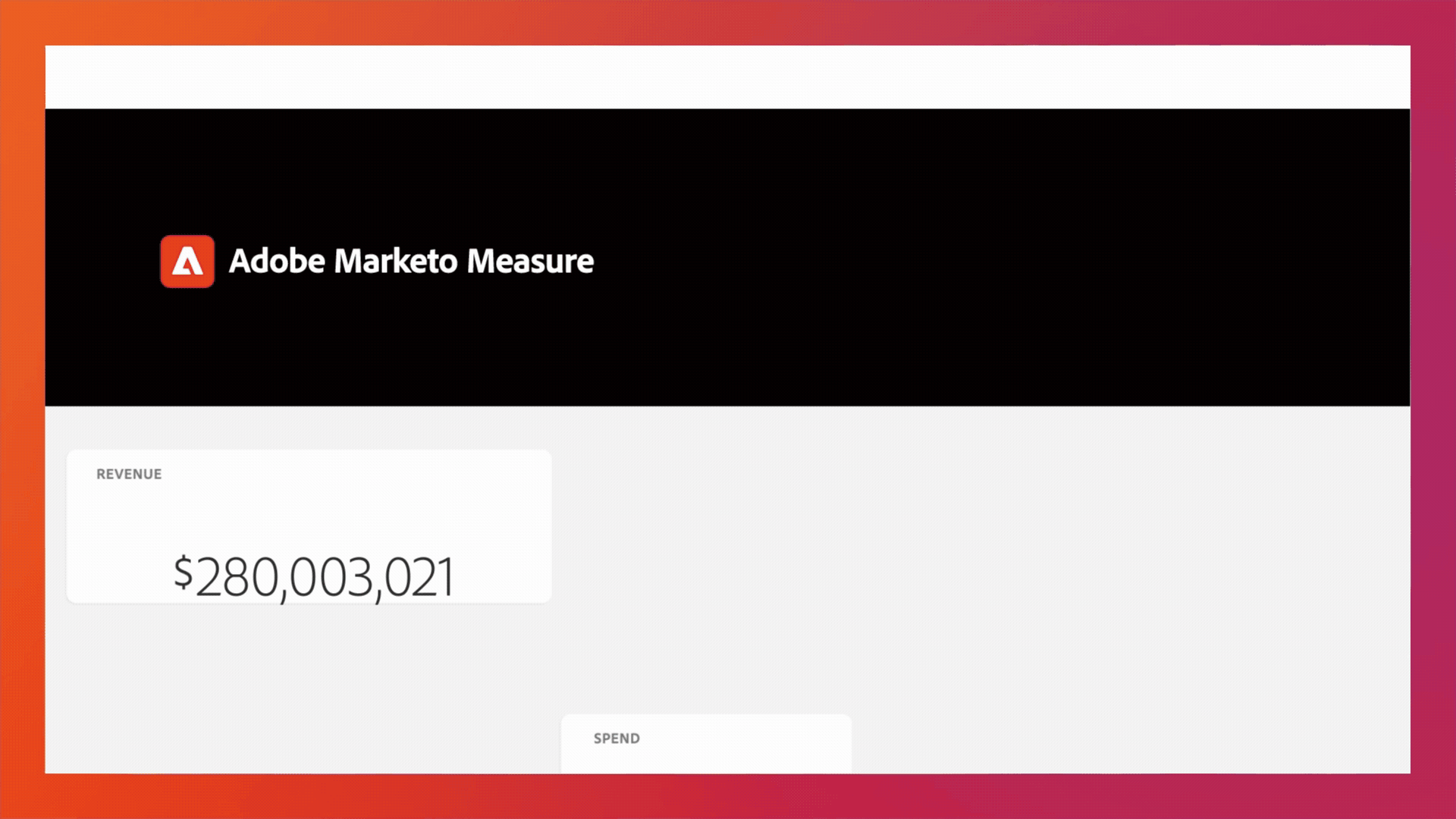The height and width of the screenshot is (819, 1456).
Task: Click the white bar above black banner
Action: [728, 77]
